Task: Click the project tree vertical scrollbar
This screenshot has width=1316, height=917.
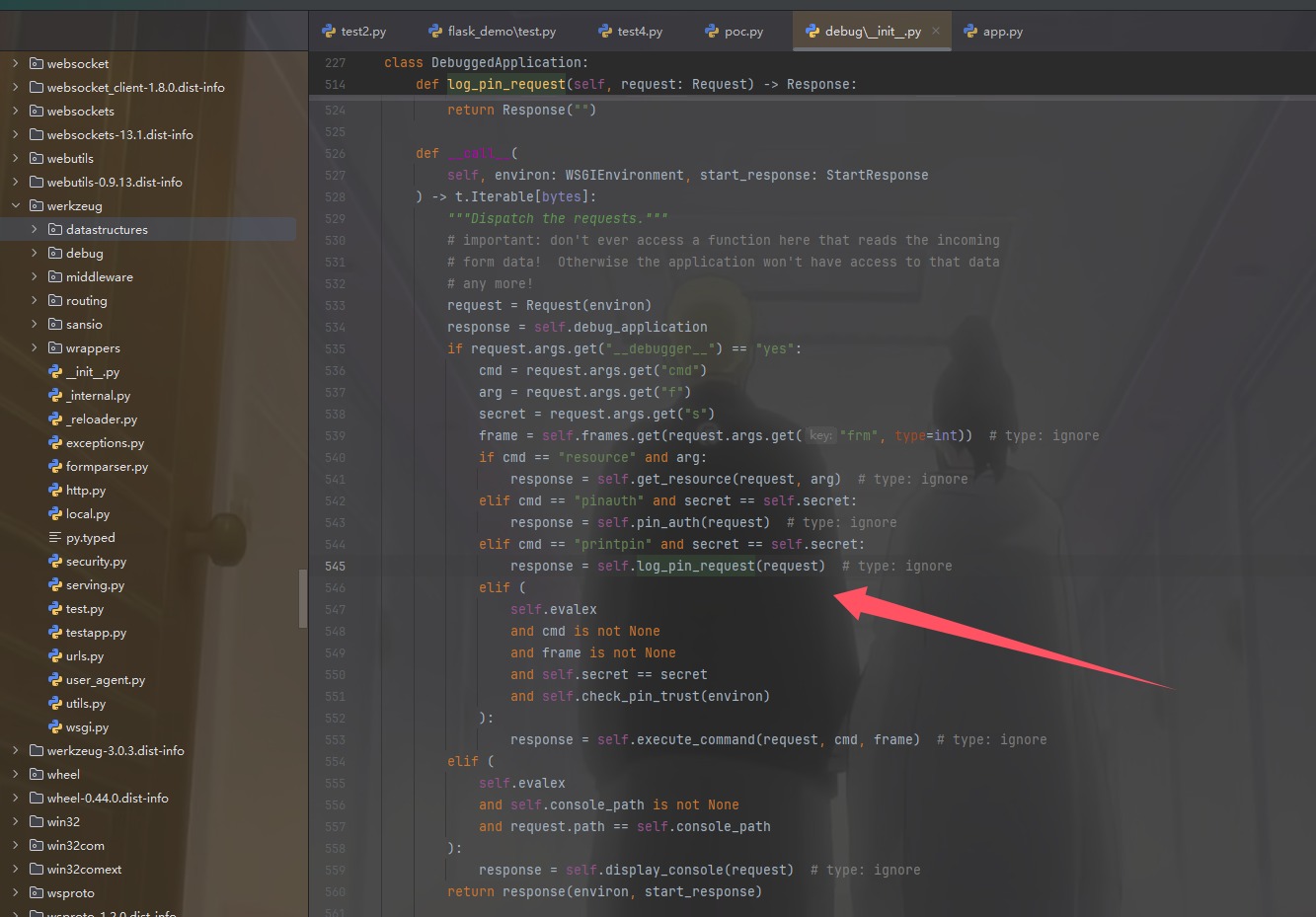Action: 303,598
